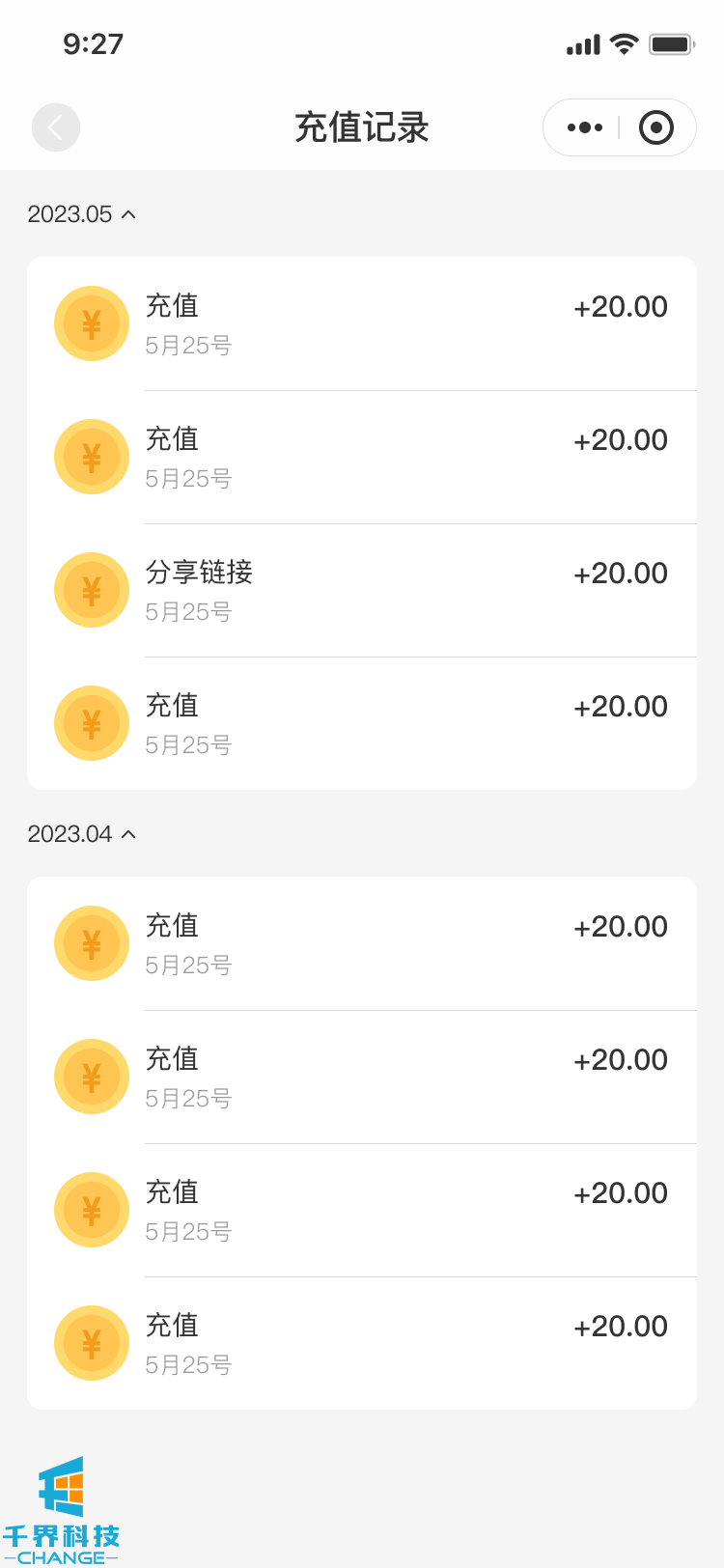Screen dimensions: 724x1568
Task: Tap the back arrow button
Action: (56, 127)
